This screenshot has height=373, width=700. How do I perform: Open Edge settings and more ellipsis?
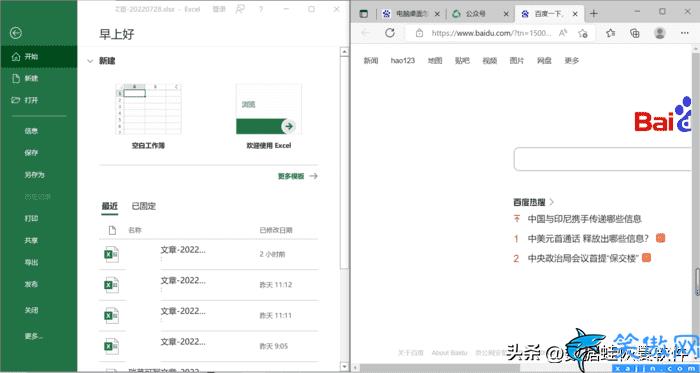(684, 33)
